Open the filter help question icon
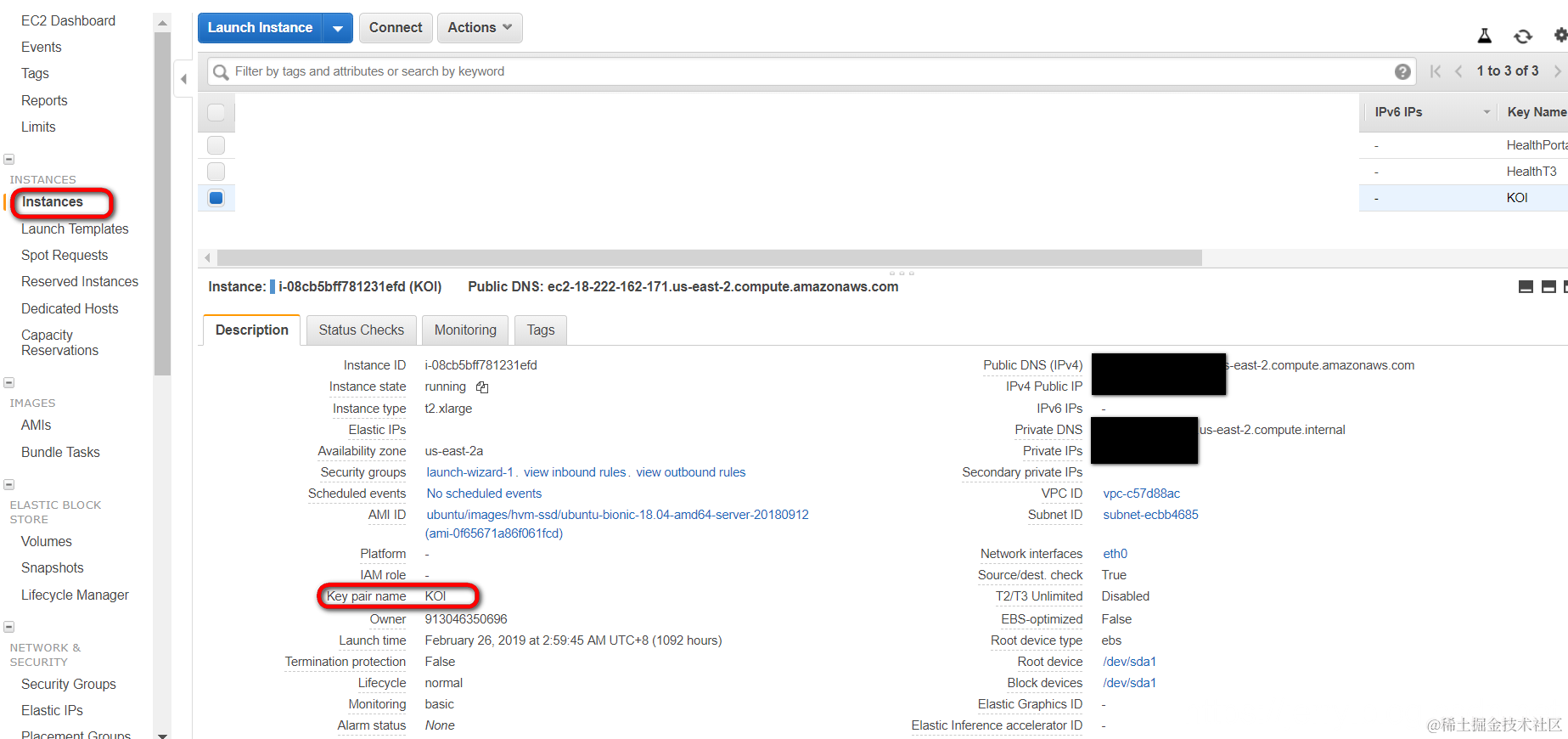Viewport: 1568px width, 739px height. coord(1402,71)
